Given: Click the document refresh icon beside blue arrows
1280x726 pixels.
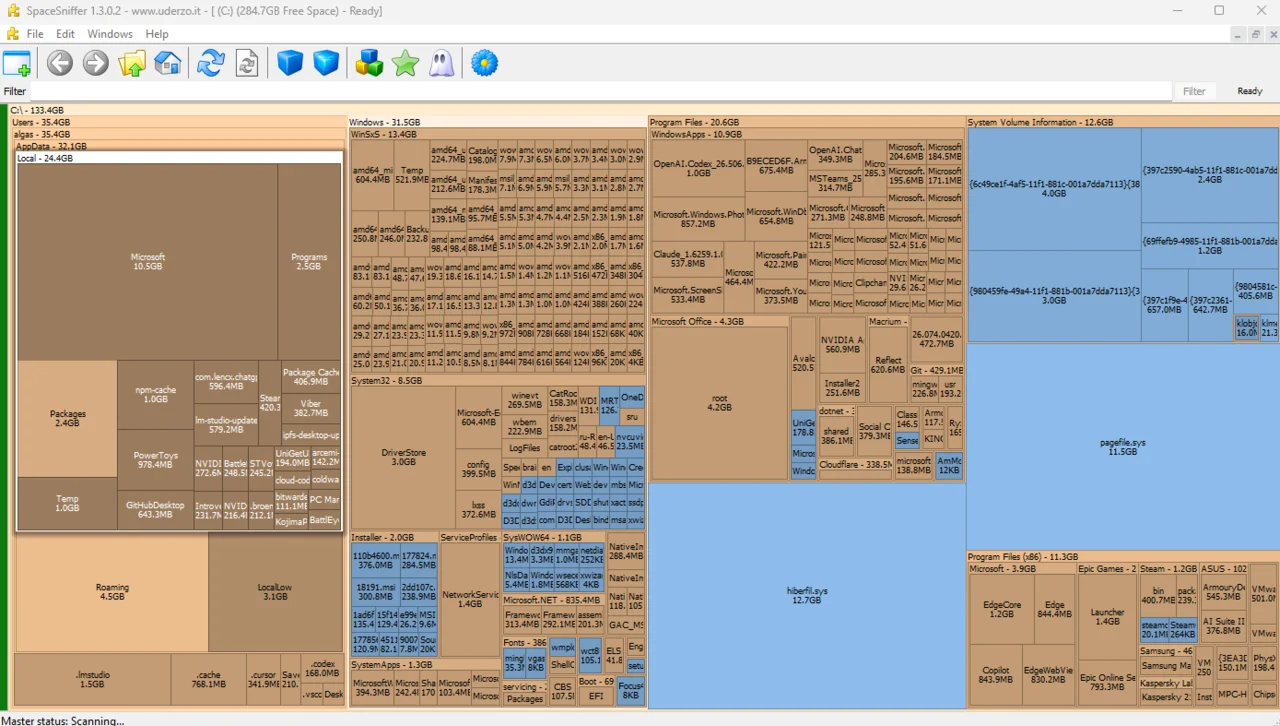Looking at the screenshot, I should [246, 64].
